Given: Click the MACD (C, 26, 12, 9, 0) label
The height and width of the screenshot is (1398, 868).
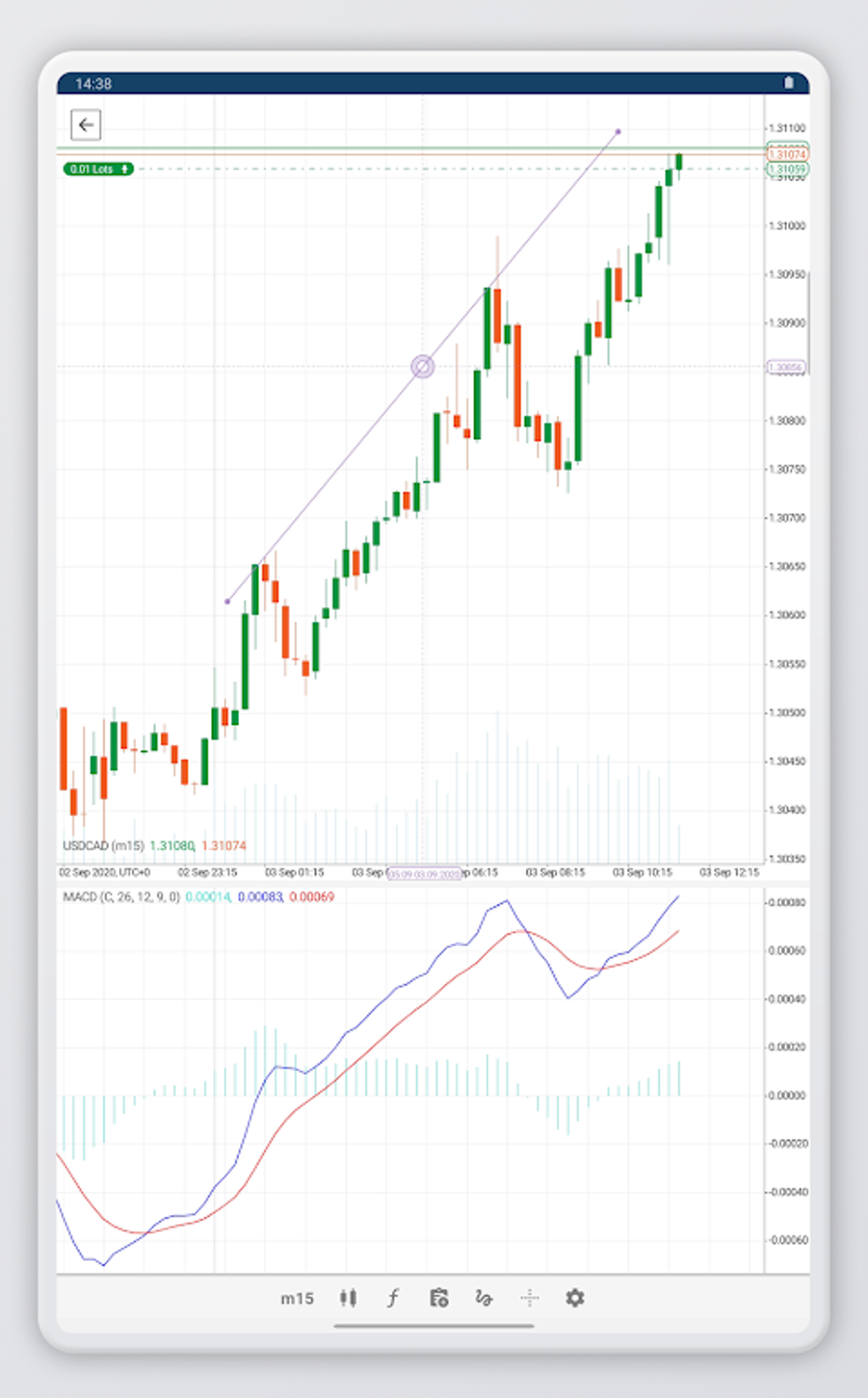Looking at the screenshot, I should (121, 897).
